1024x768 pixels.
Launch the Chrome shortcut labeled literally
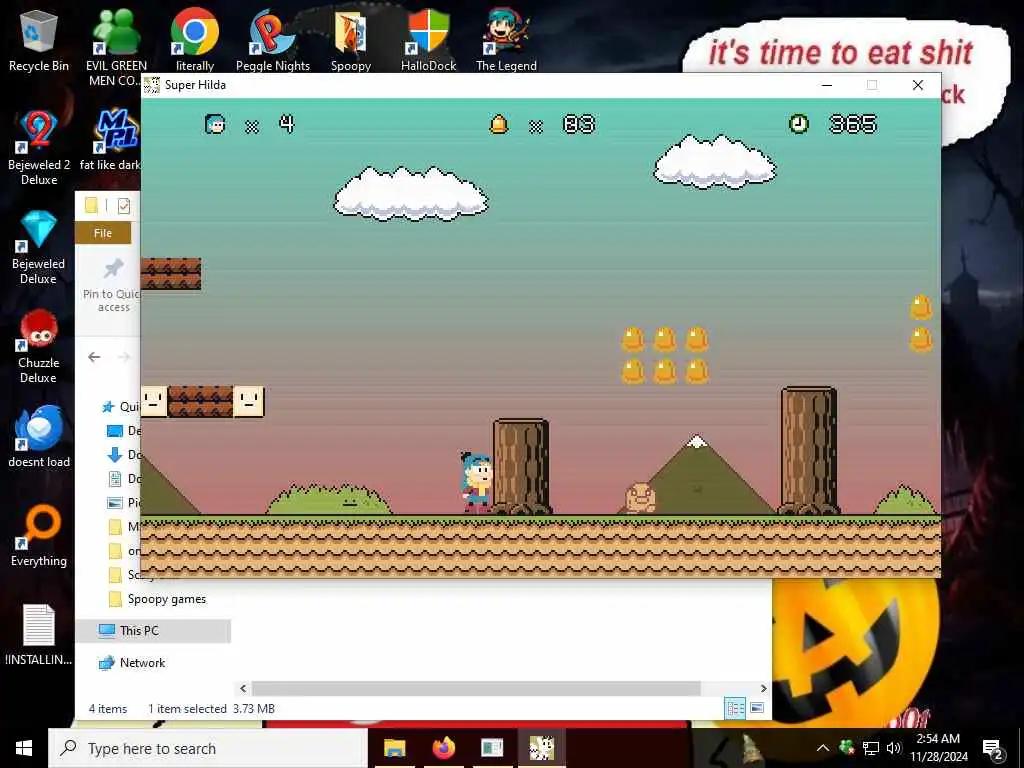click(x=195, y=40)
